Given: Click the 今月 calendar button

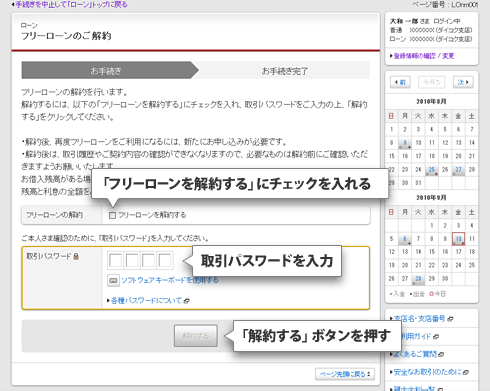Looking at the screenshot, I should coord(432,82).
